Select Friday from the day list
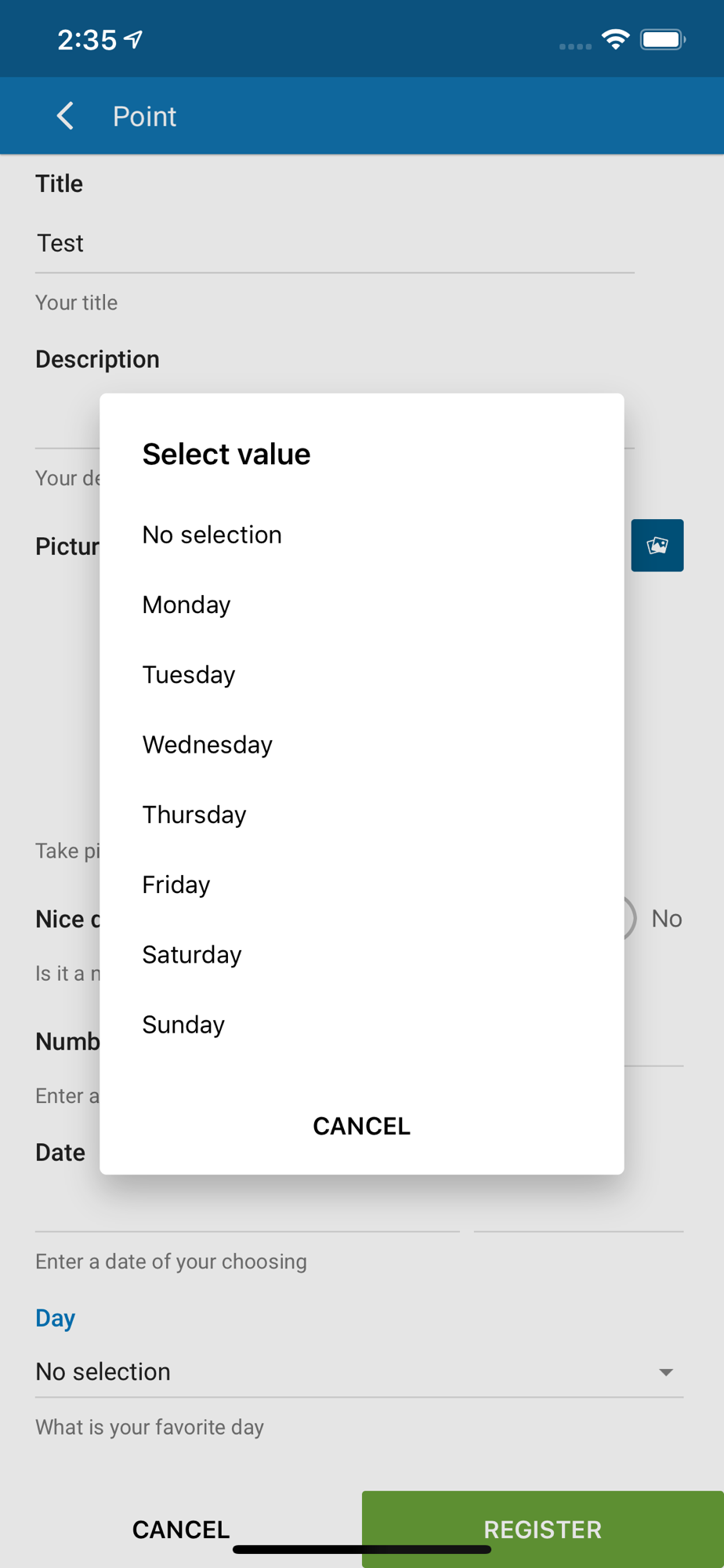The image size is (724, 1568). (x=362, y=884)
